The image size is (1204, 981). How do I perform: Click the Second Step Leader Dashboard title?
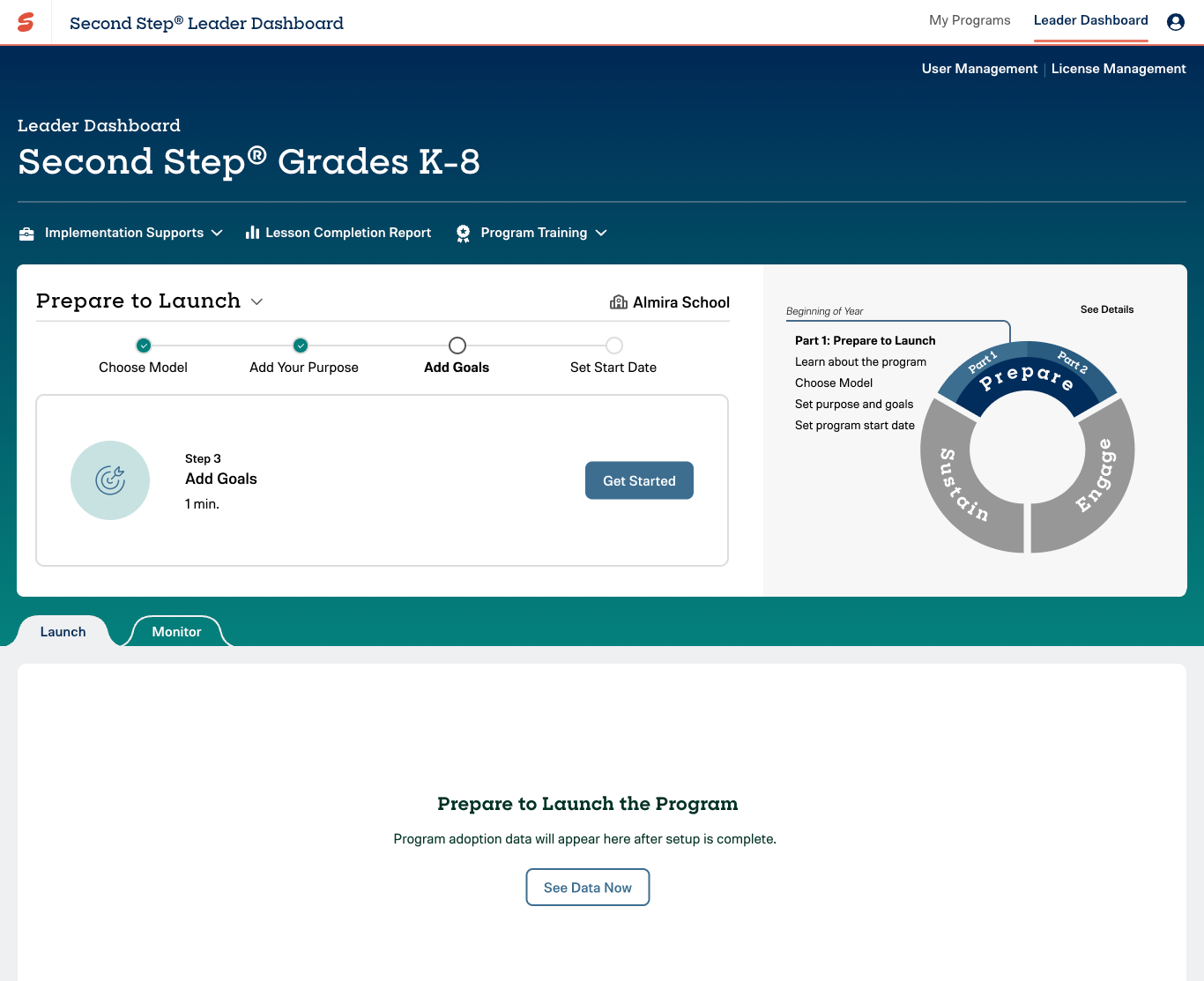(x=206, y=23)
